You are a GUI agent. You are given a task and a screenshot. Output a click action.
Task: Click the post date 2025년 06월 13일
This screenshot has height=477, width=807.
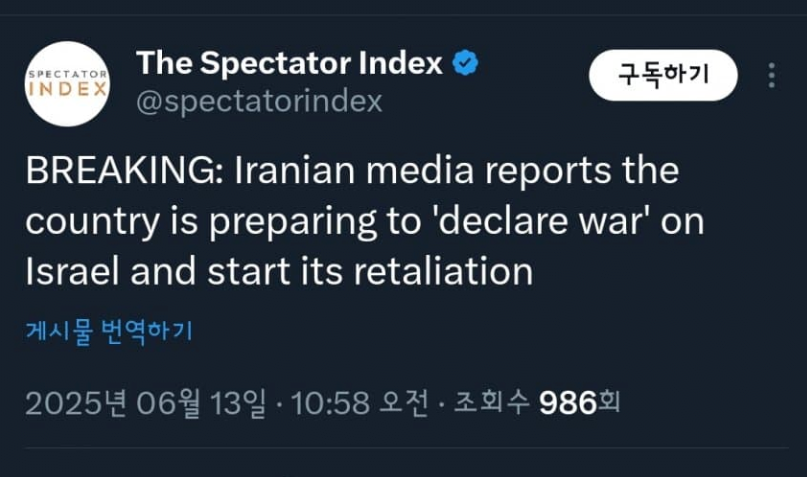pyautogui.click(x=146, y=403)
